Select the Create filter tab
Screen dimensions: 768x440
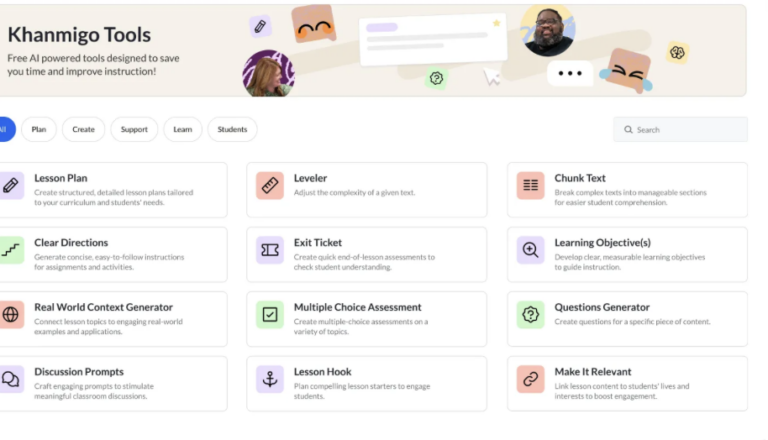click(83, 129)
